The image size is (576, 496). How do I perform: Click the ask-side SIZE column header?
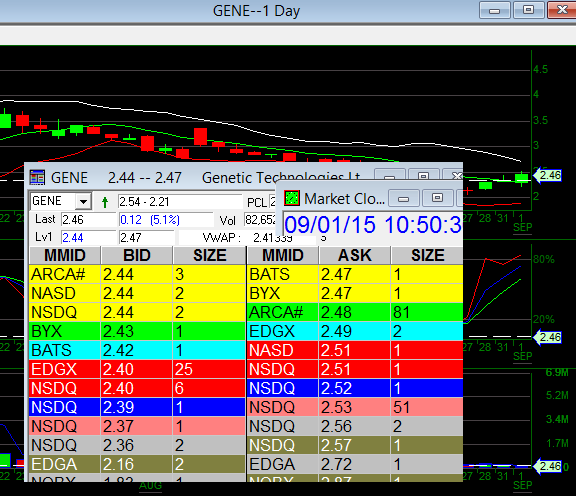[427, 255]
